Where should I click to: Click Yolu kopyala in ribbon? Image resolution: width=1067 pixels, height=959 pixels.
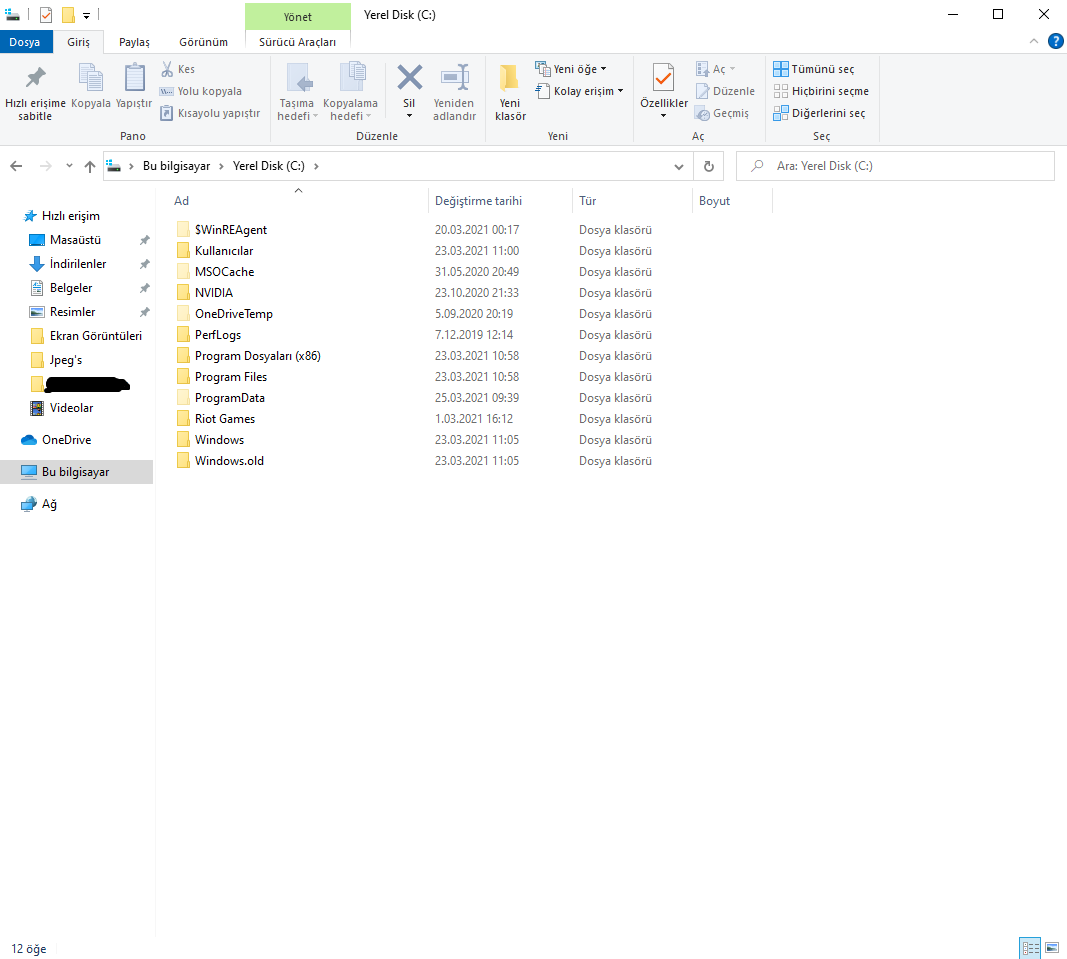(201, 91)
